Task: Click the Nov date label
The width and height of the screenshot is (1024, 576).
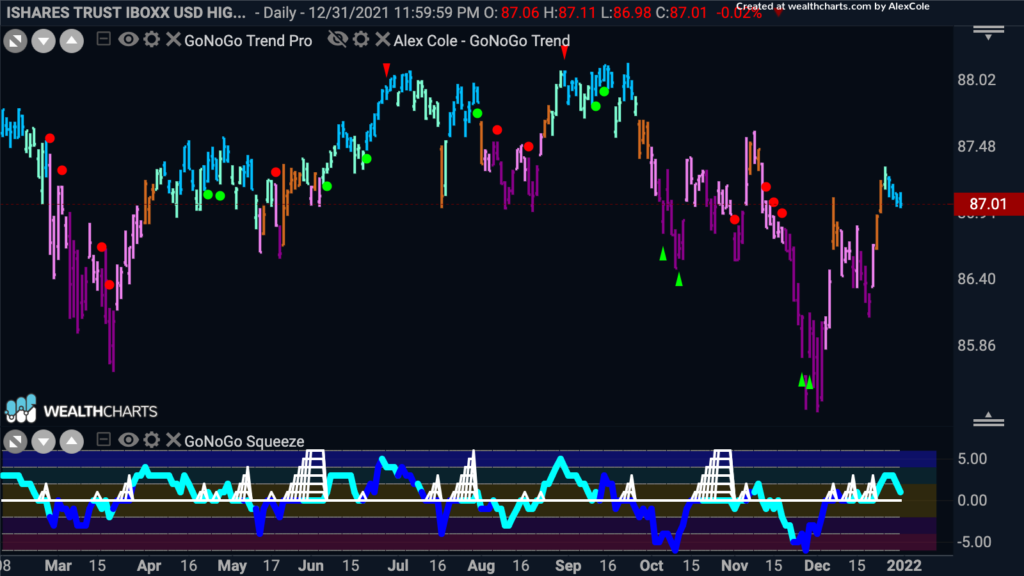Action: coord(735,566)
